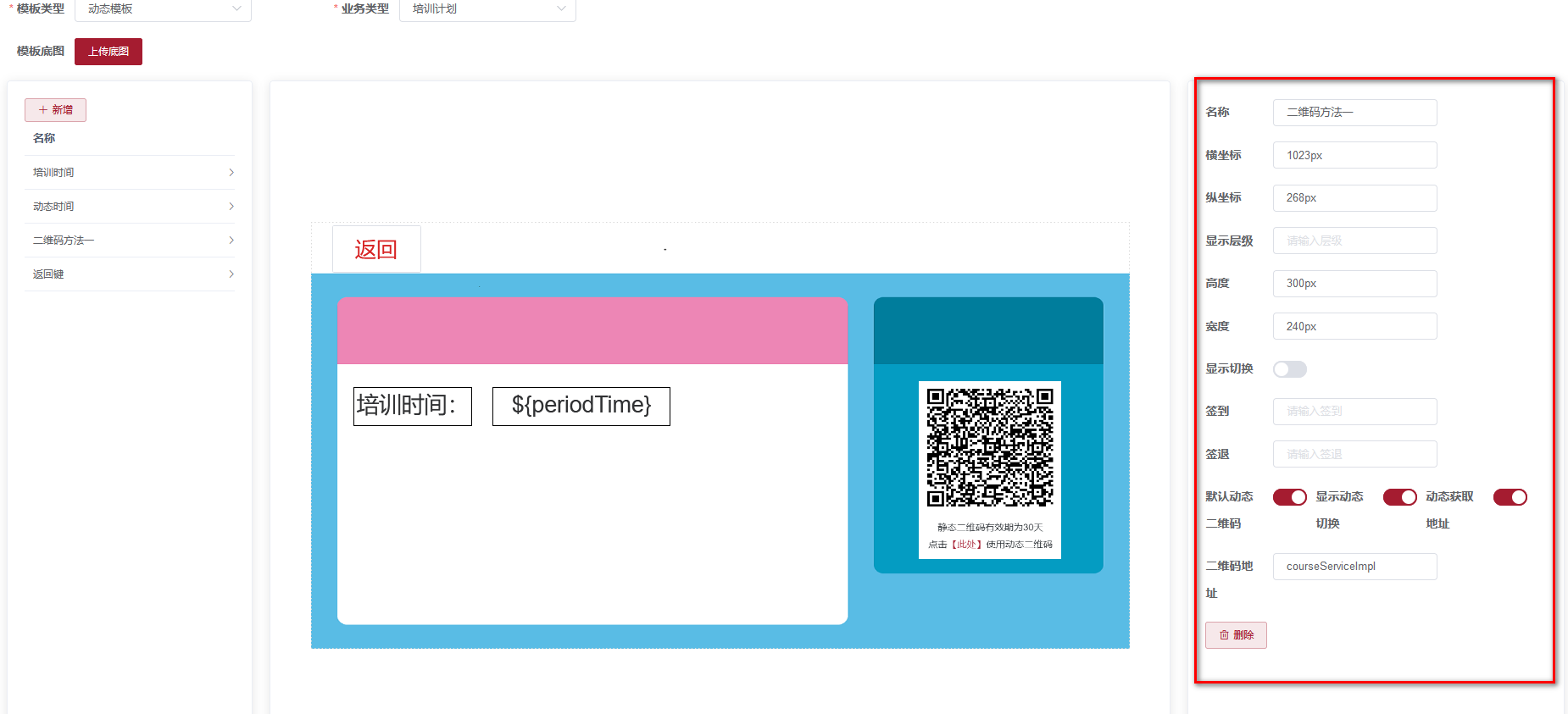
Task: Focus the 显示层级 input field
Action: pyautogui.click(x=1354, y=241)
